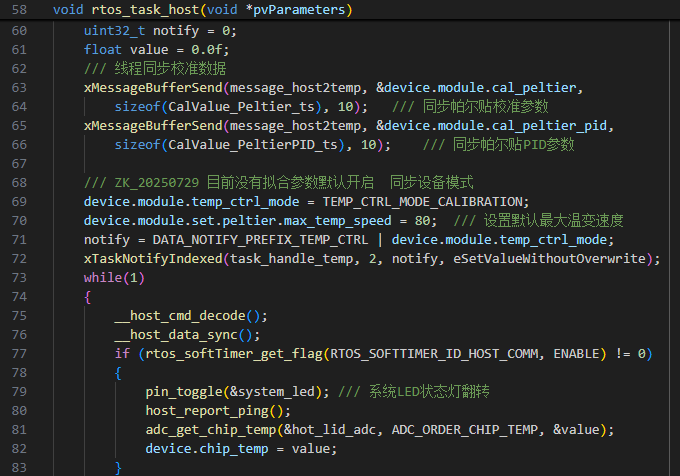The height and width of the screenshot is (476, 680).
Task: Click the while keyword on line 73
Action: (103, 277)
